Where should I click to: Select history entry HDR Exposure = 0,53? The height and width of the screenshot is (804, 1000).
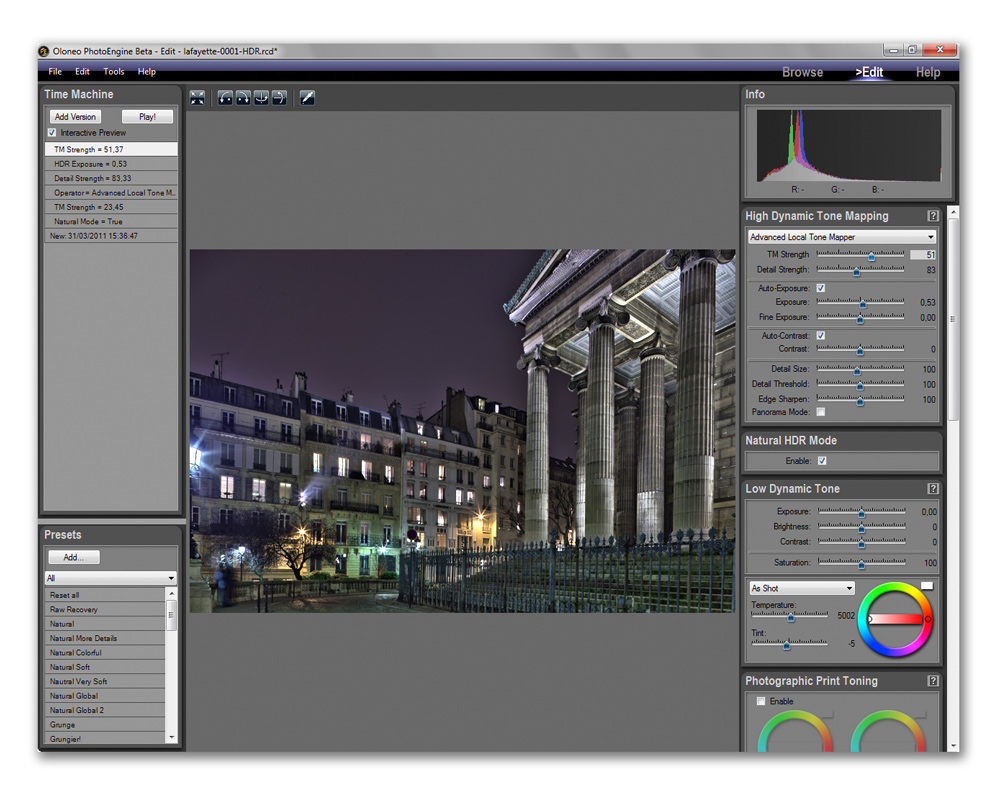(111, 164)
